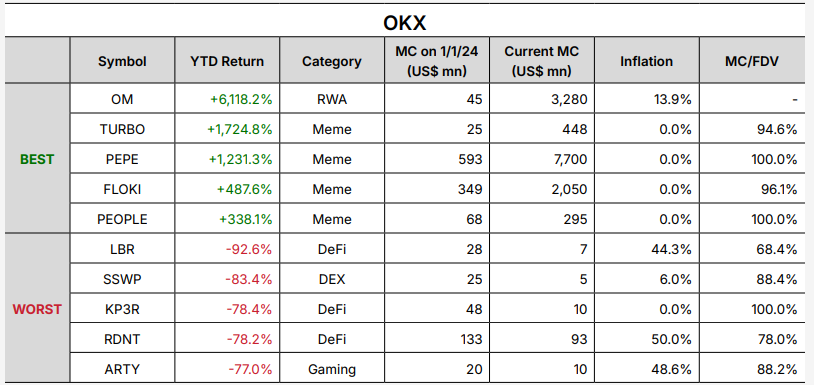Select the OM symbol cell
The image size is (814, 385).
(123, 99)
